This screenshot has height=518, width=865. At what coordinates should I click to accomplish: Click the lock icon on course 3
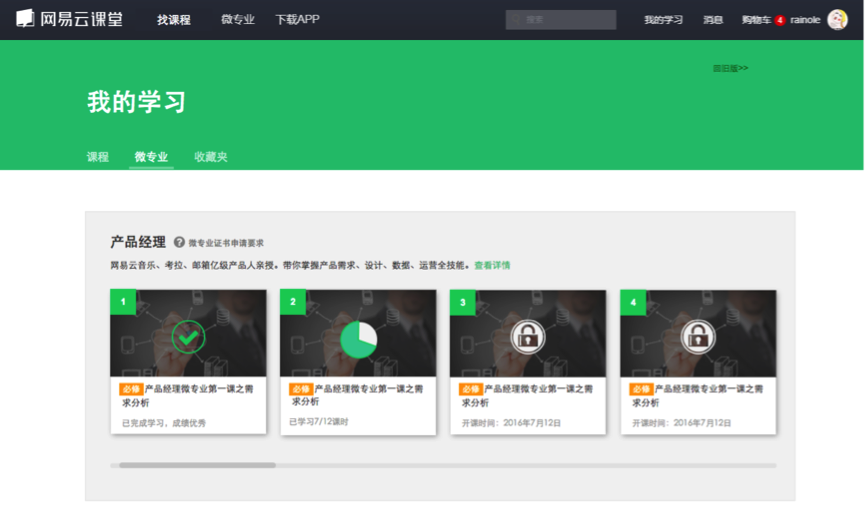(528, 337)
